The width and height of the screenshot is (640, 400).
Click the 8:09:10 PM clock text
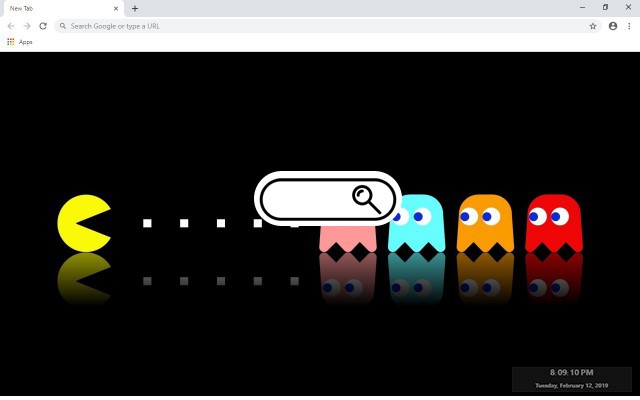coord(571,373)
